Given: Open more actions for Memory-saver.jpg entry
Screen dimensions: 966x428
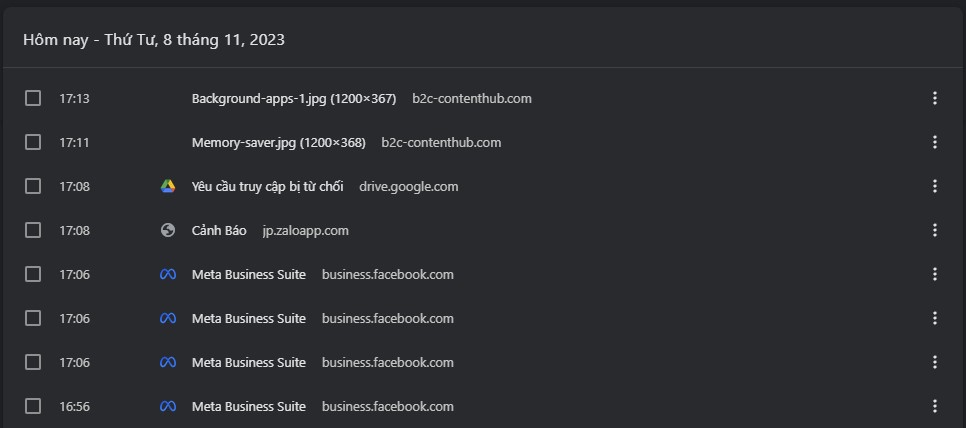Looking at the screenshot, I should (935, 142).
